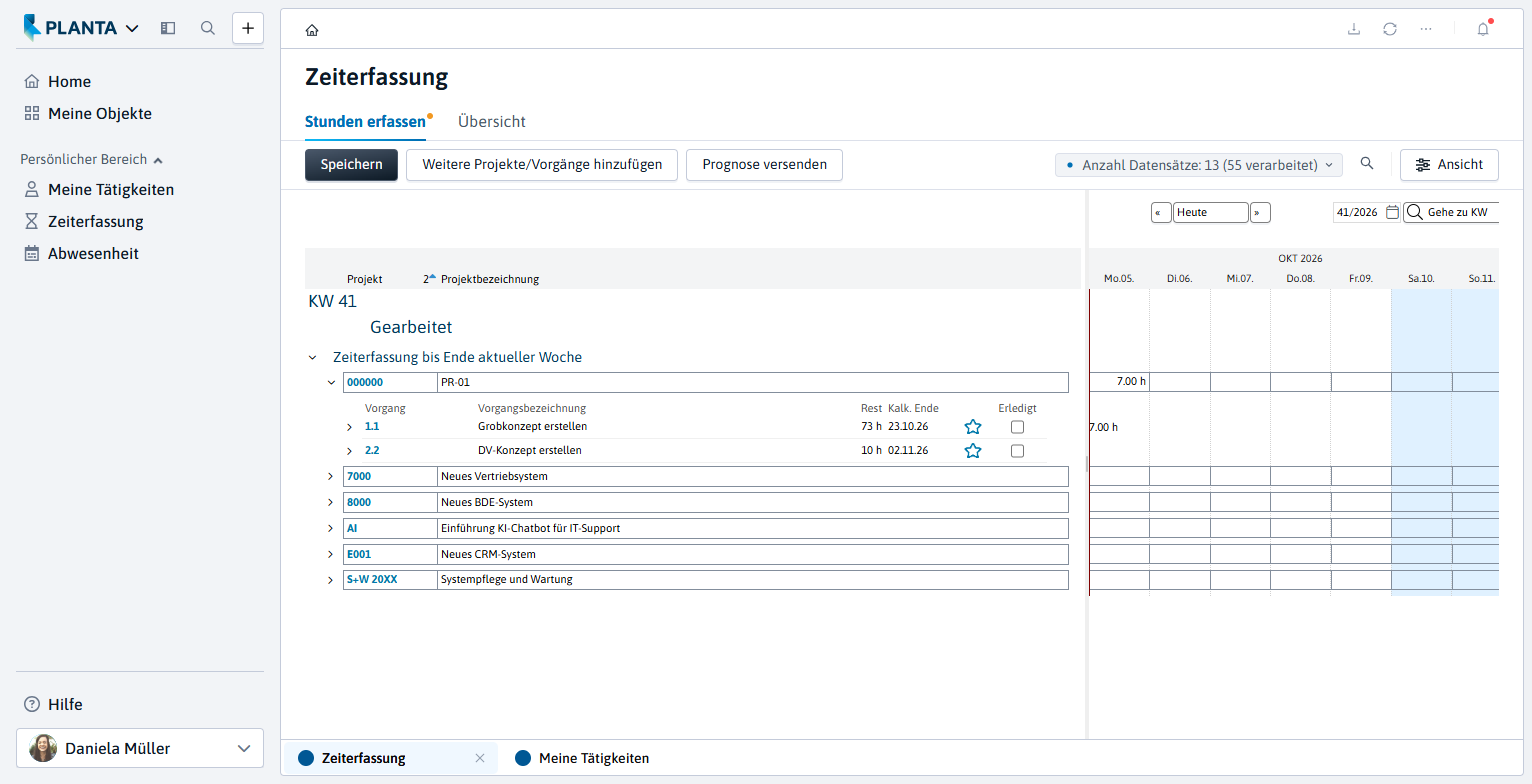Open Abwesenheit in the sidebar
The width and height of the screenshot is (1532, 784).
click(x=93, y=253)
